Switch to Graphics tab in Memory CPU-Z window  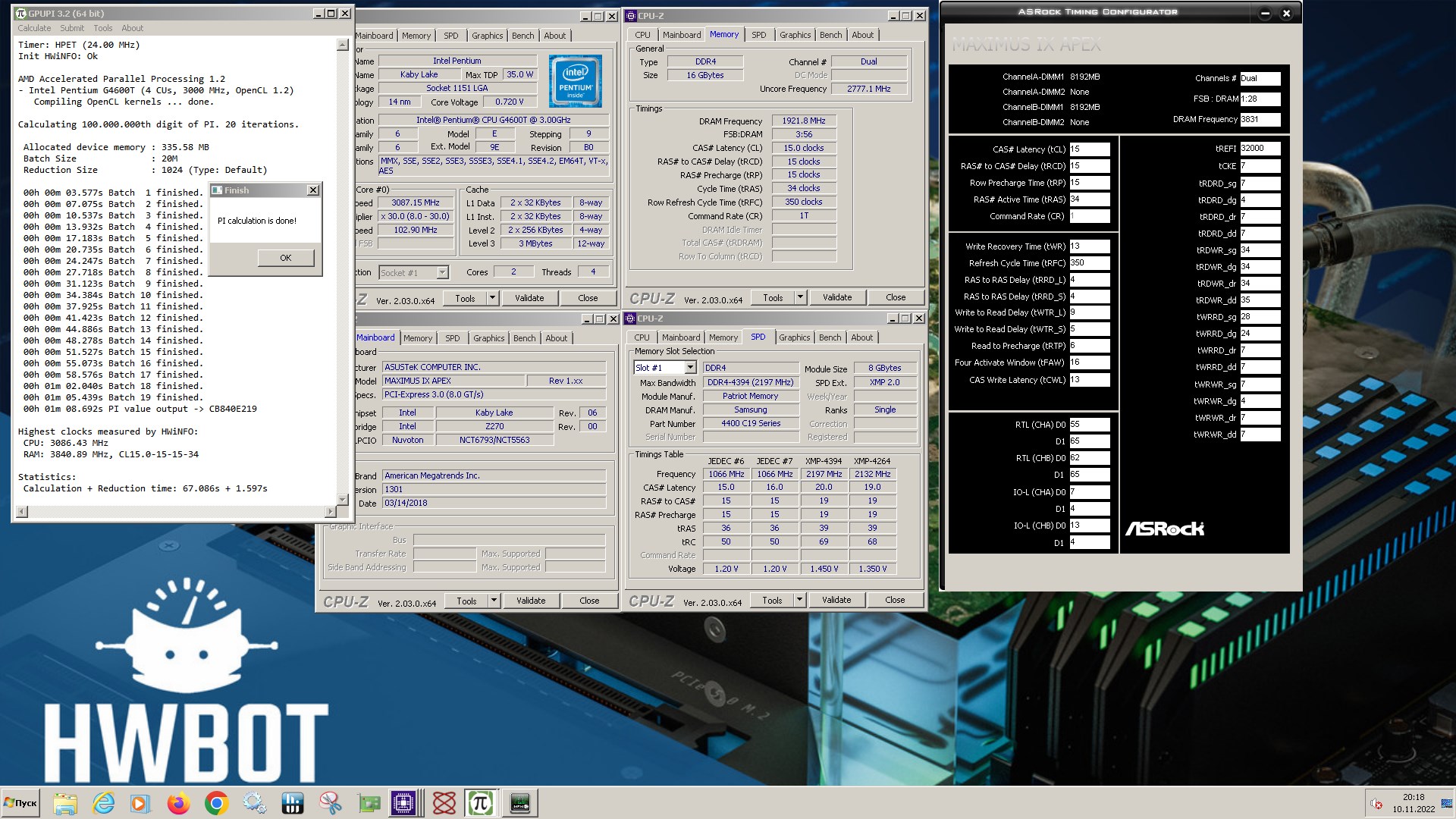[x=795, y=35]
